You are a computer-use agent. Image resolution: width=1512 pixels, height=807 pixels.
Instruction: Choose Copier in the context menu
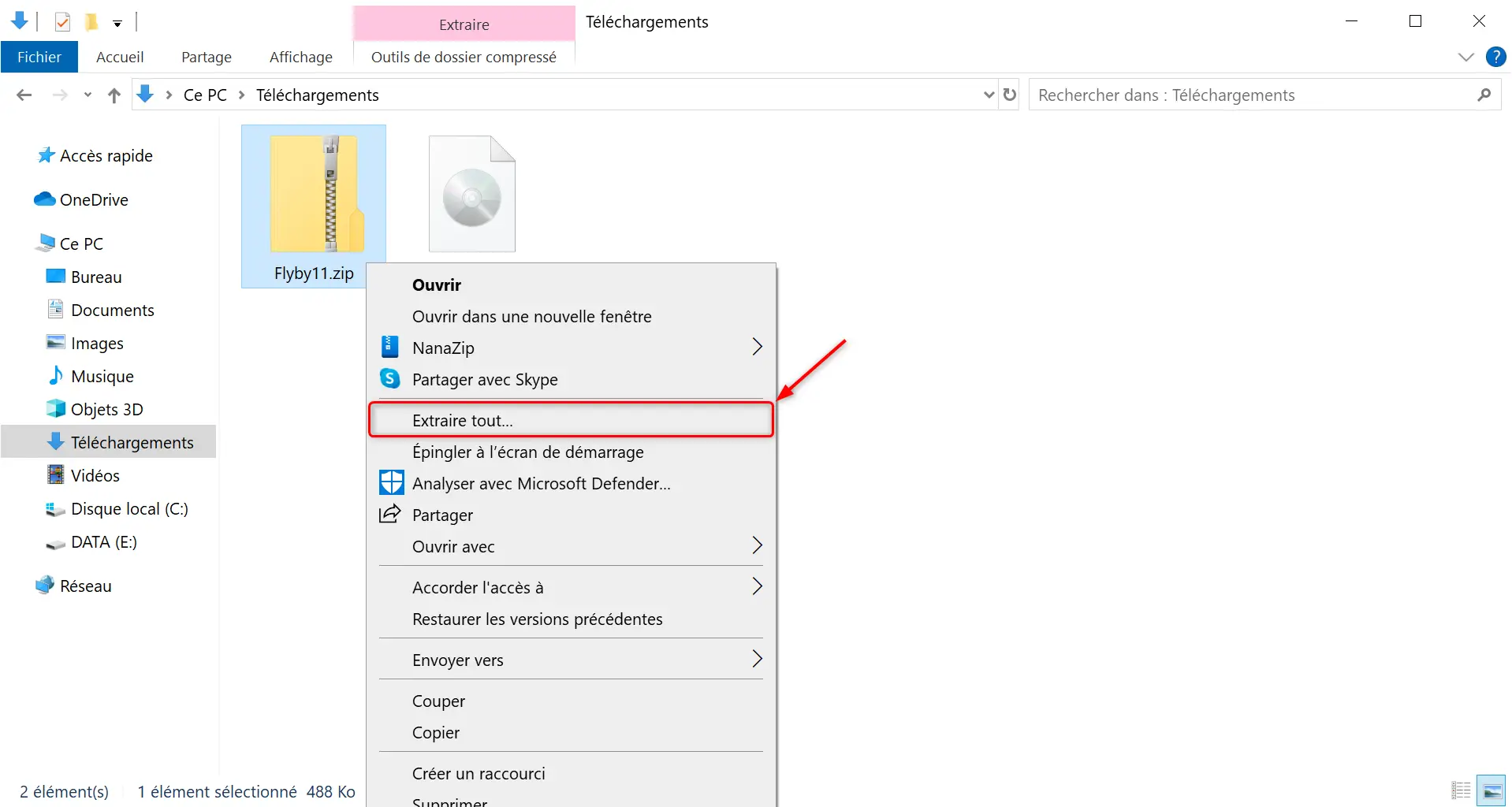tap(572, 732)
